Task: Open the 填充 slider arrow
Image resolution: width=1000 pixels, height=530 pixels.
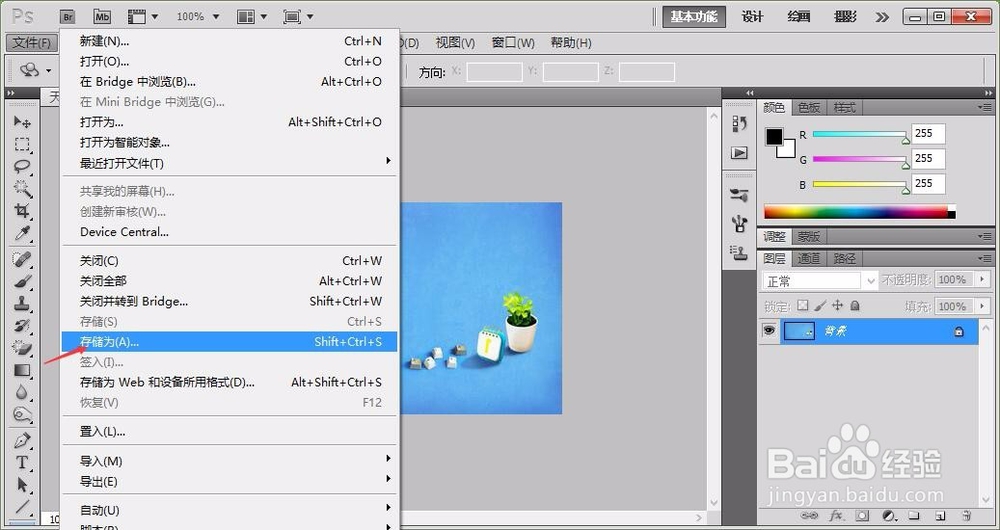Action: [x=983, y=306]
